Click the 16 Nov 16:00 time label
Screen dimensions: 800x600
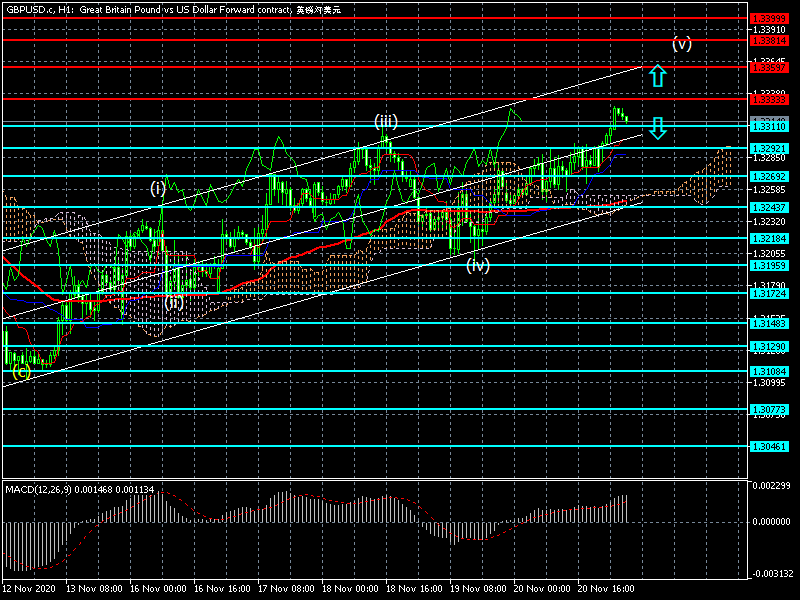(222, 588)
